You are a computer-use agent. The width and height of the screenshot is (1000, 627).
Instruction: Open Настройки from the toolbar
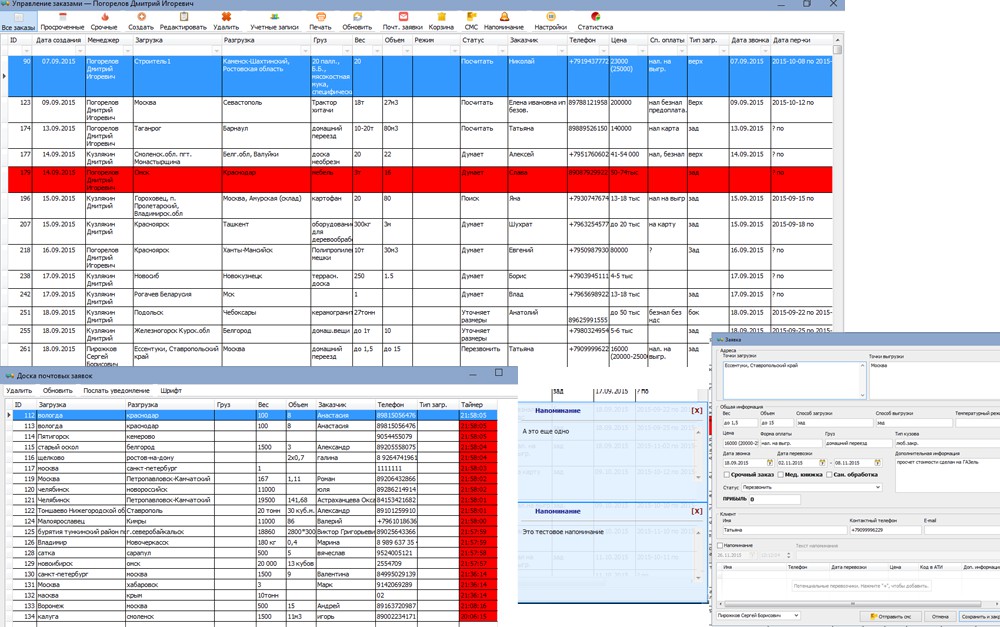click(550, 21)
